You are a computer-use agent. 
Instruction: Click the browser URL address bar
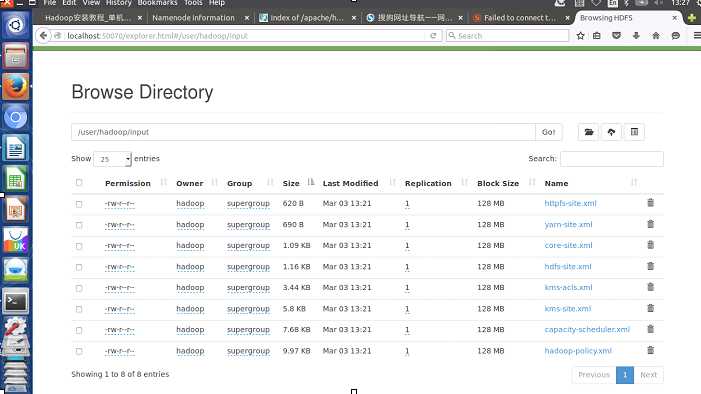[x=246, y=36]
